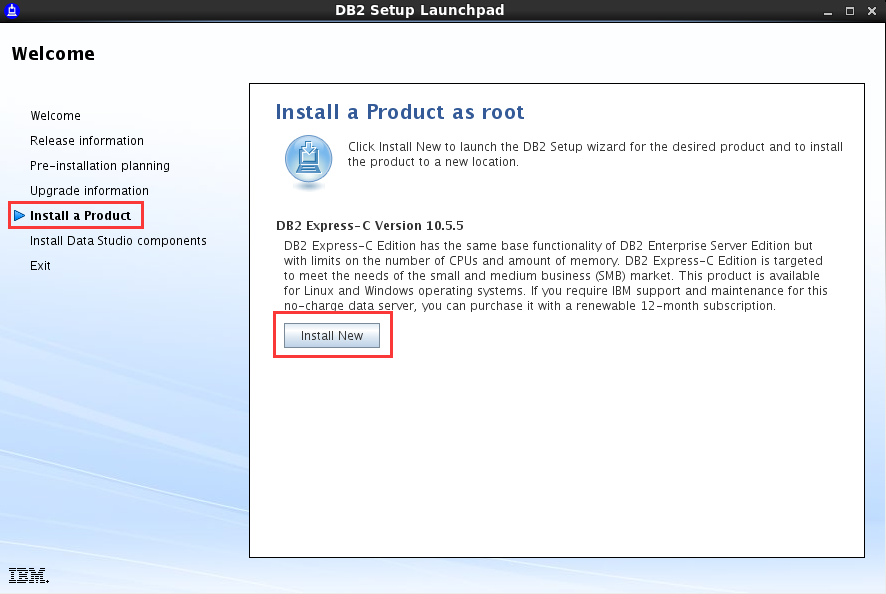Close the DB2 Setup Launchpad window
886x594 pixels.
click(x=872, y=11)
